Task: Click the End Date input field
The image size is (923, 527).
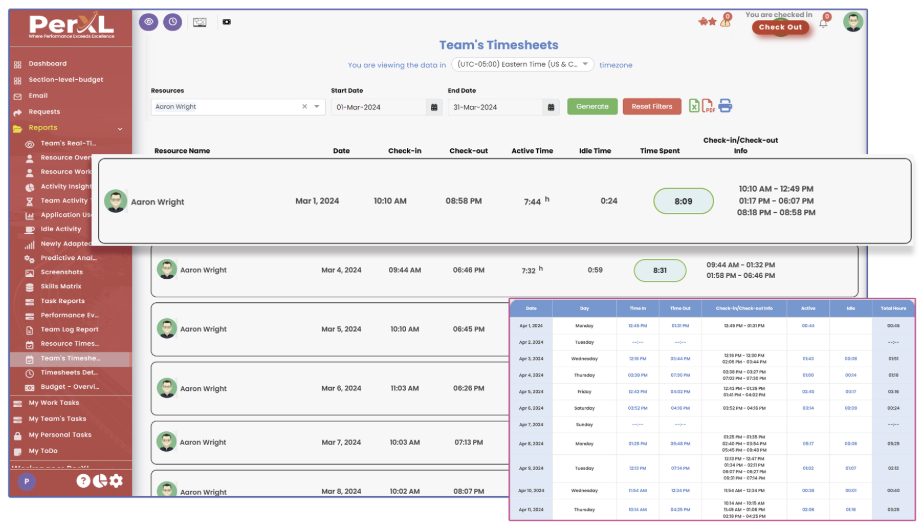Action: (x=495, y=107)
